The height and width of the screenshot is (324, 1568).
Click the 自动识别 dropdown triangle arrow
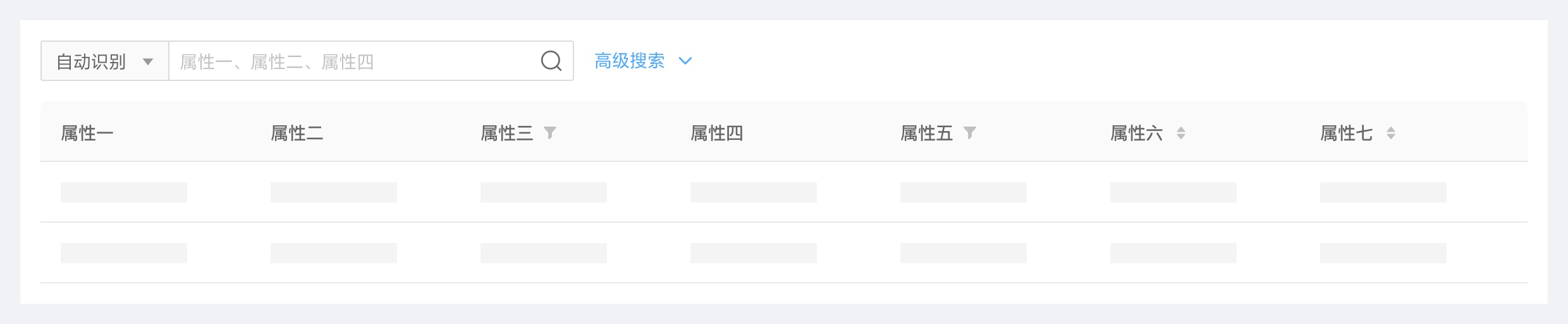148,61
